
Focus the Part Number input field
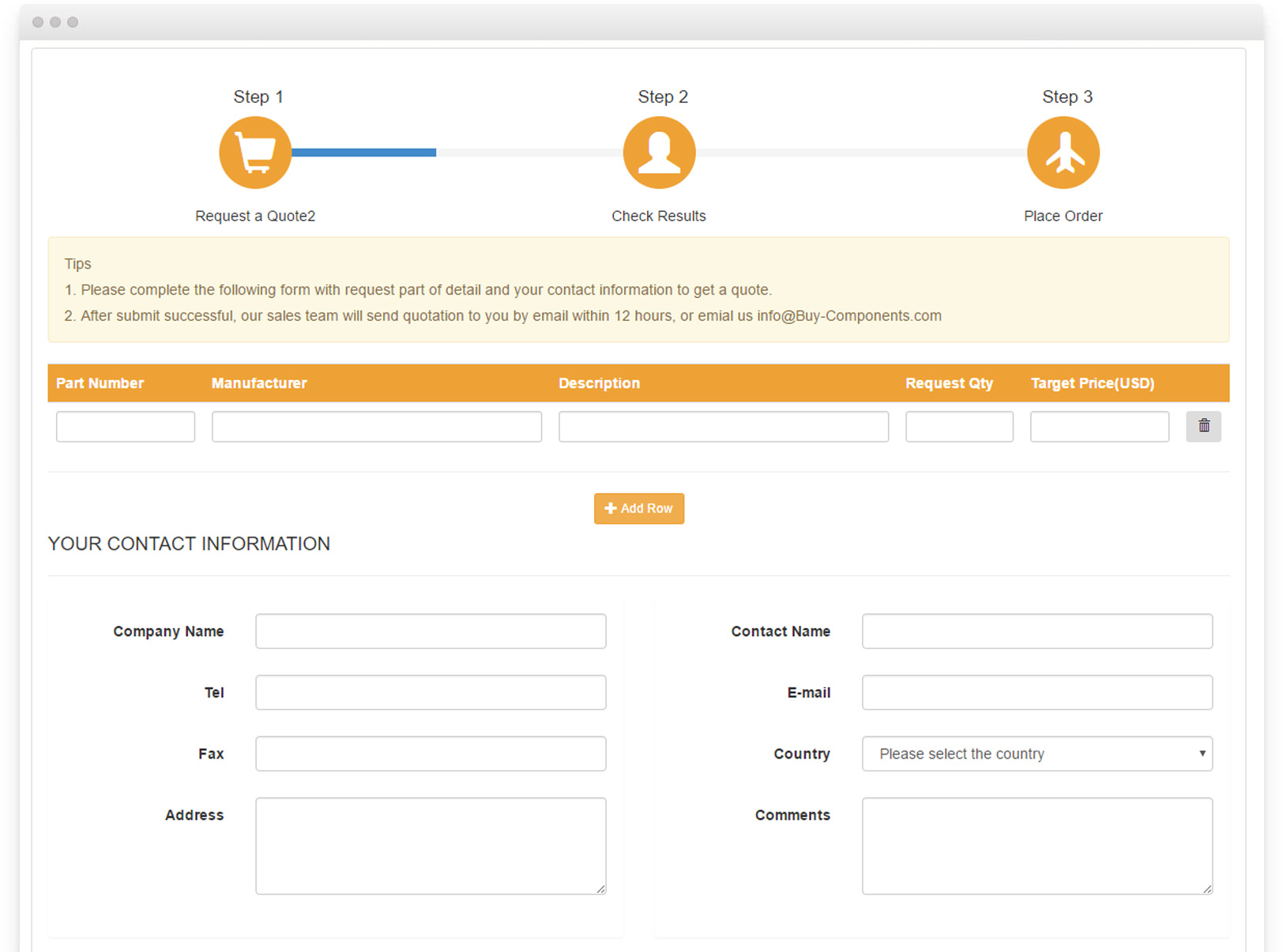point(126,427)
